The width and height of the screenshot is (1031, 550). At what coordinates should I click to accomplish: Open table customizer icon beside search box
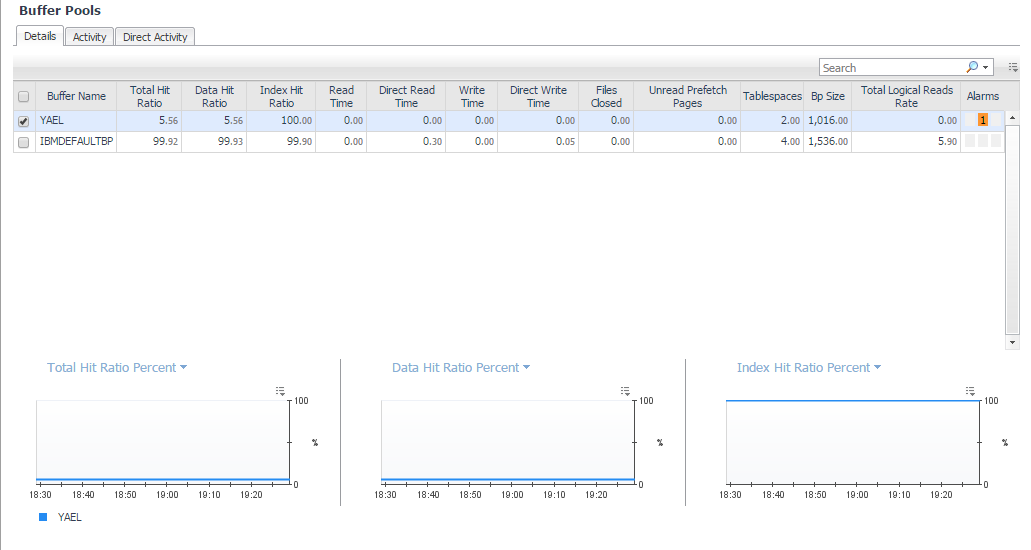point(1013,68)
